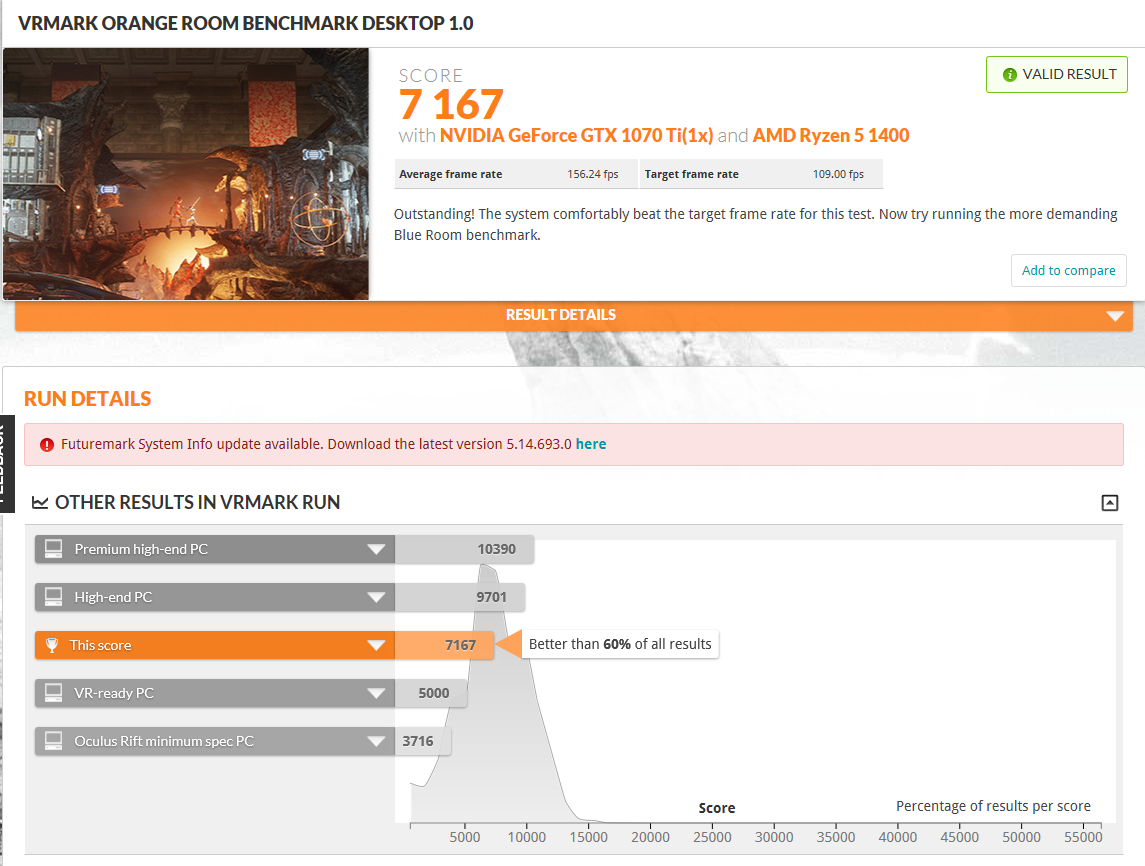Image resolution: width=1145 pixels, height=866 pixels.
Task: Click the Oculus Rift minimum spec PC label
Action: click(x=164, y=741)
